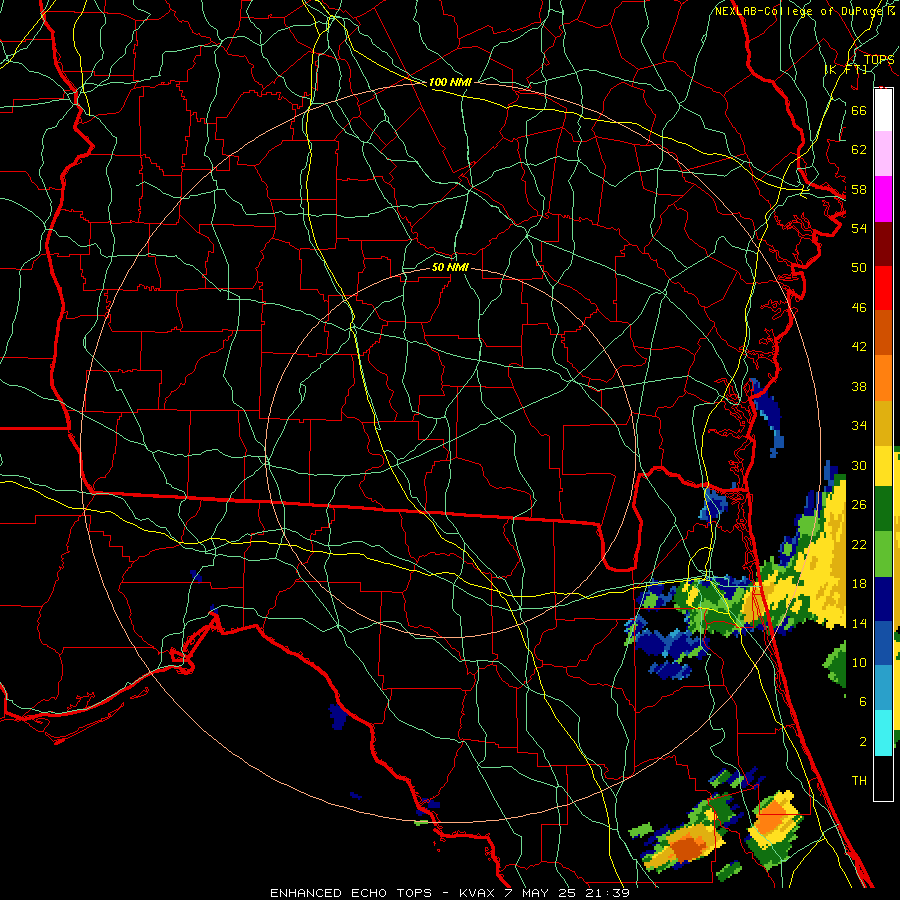This screenshot has height=900, width=900.
Task: Click the 'K FT' legend units label
Action: point(846,69)
